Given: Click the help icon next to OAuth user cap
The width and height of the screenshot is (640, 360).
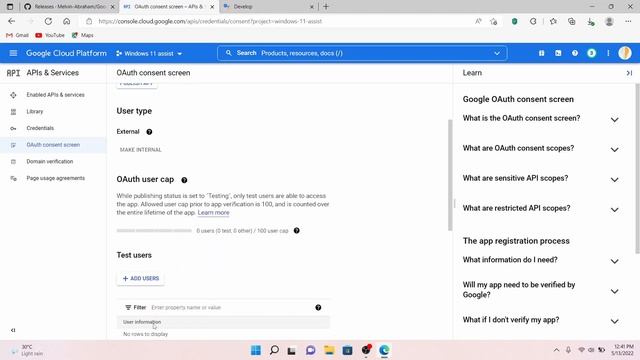Looking at the screenshot, I should tap(184, 180).
